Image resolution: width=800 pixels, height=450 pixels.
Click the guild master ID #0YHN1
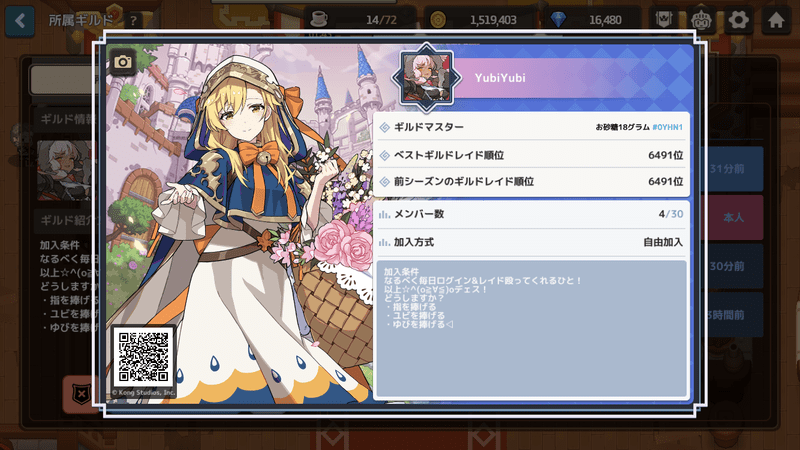667,127
